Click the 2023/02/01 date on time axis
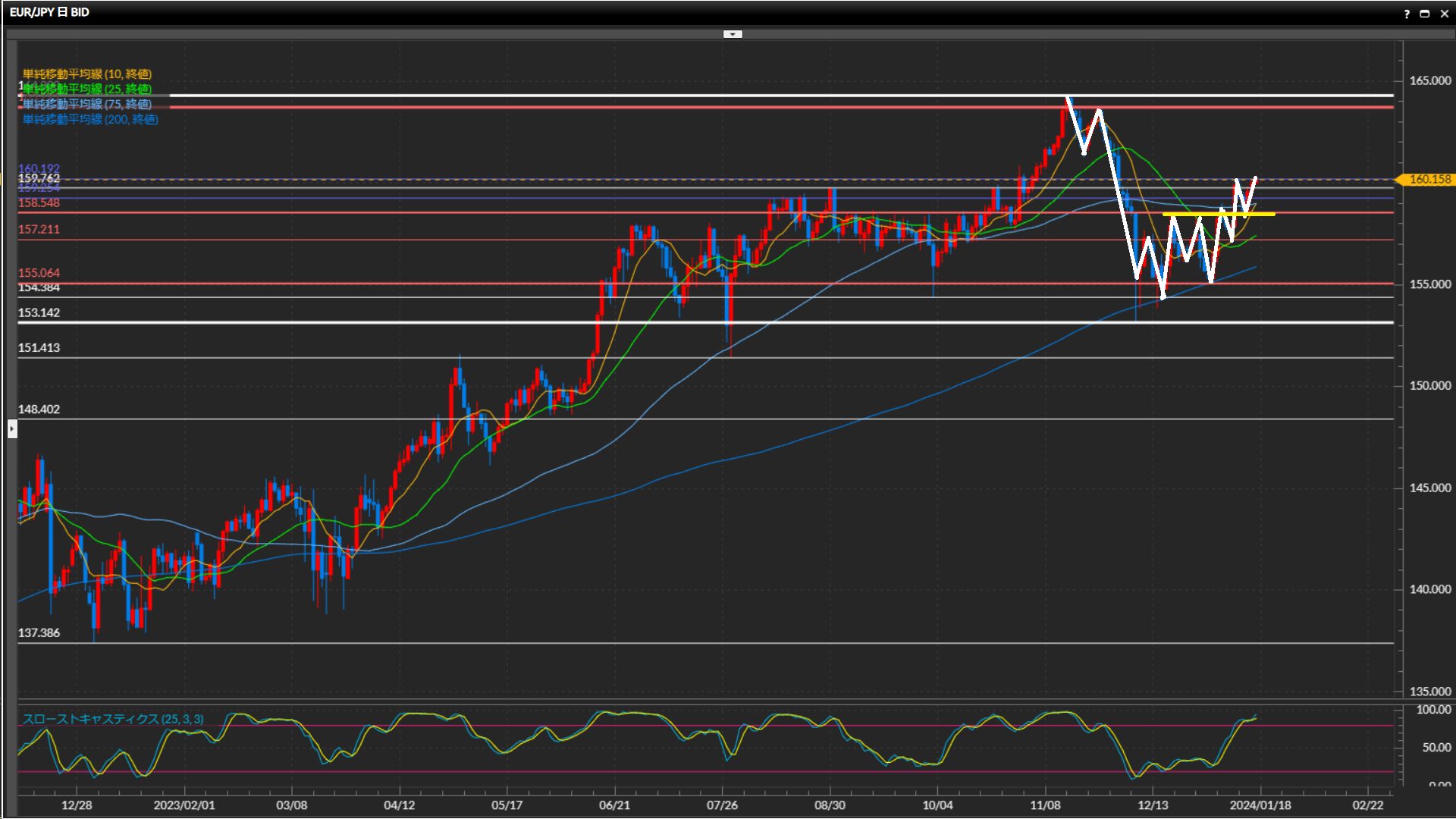This screenshot has width=1456, height=819. coord(184,805)
